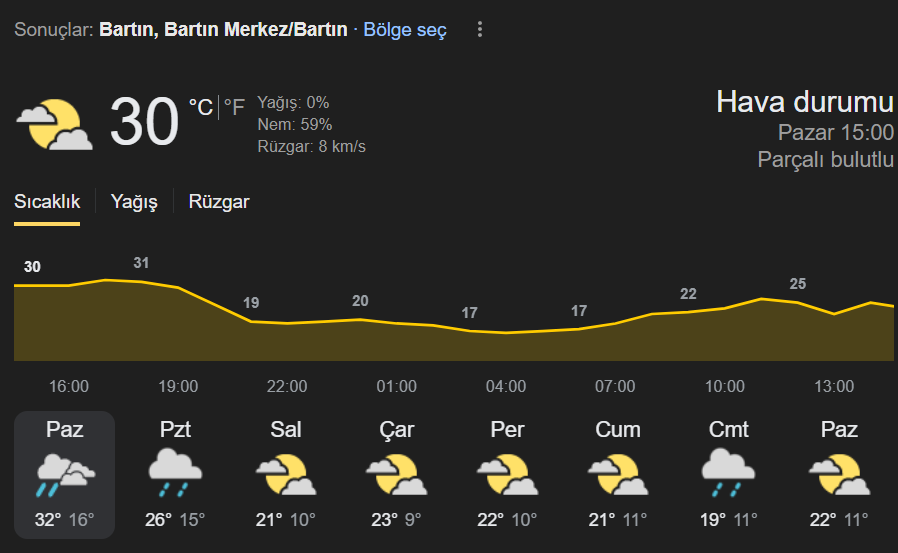Click the 04:00 hour label
The width and height of the screenshot is (898, 553).
[x=506, y=386]
